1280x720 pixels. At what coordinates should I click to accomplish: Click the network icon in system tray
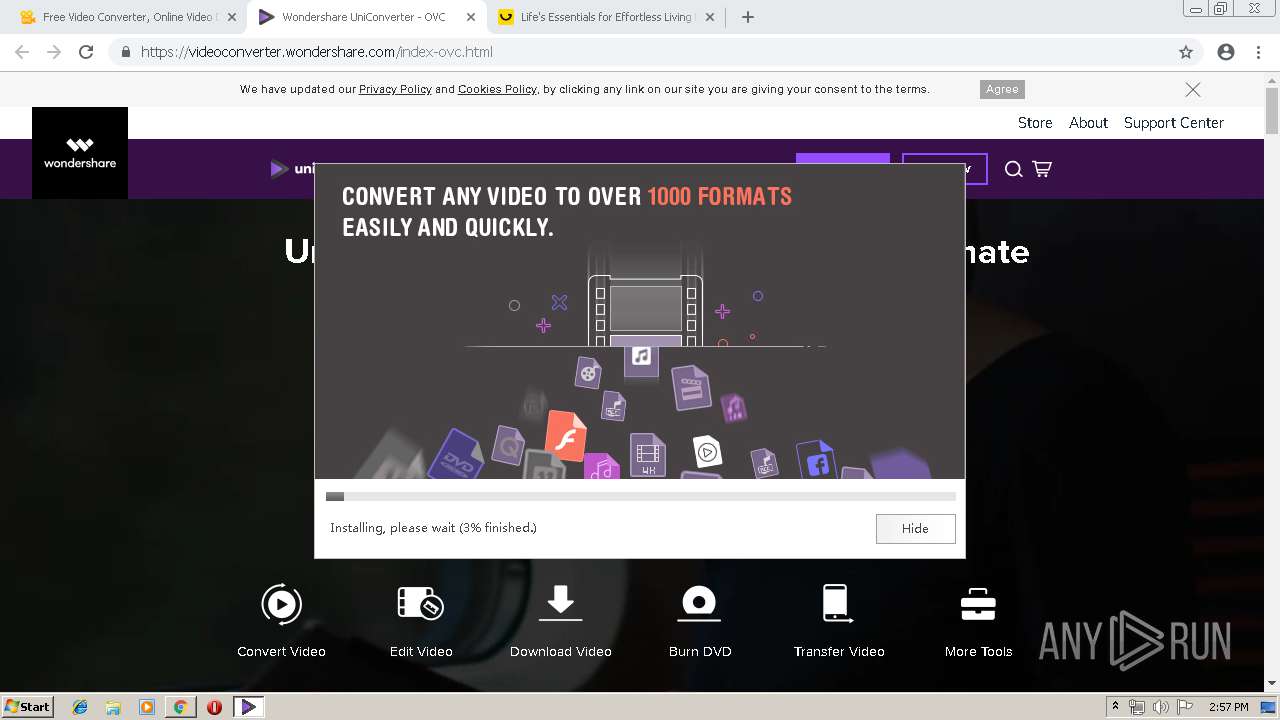[x=1137, y=707]
